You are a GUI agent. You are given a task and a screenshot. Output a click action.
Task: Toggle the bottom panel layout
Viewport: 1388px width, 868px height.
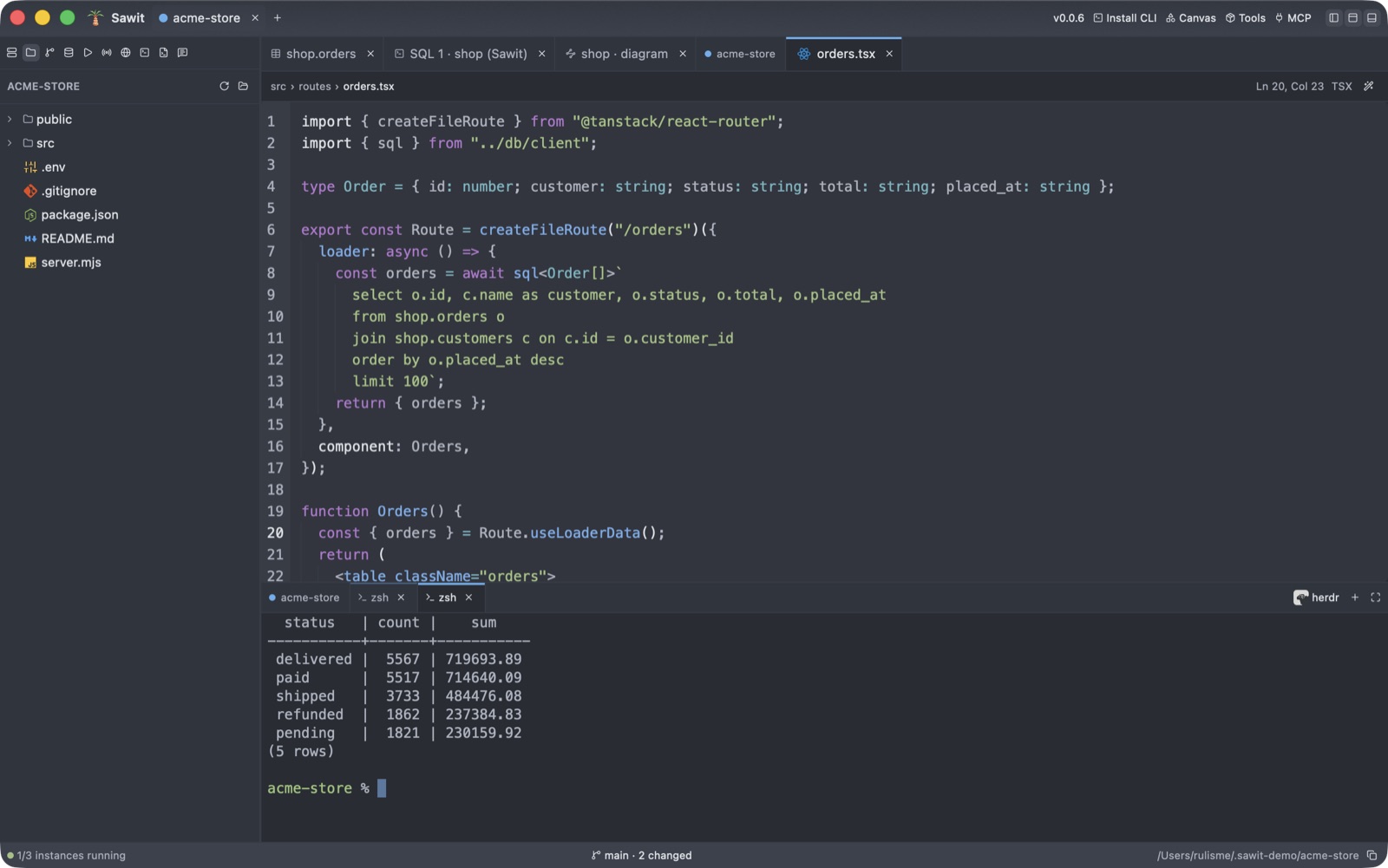click(1372, 17)
